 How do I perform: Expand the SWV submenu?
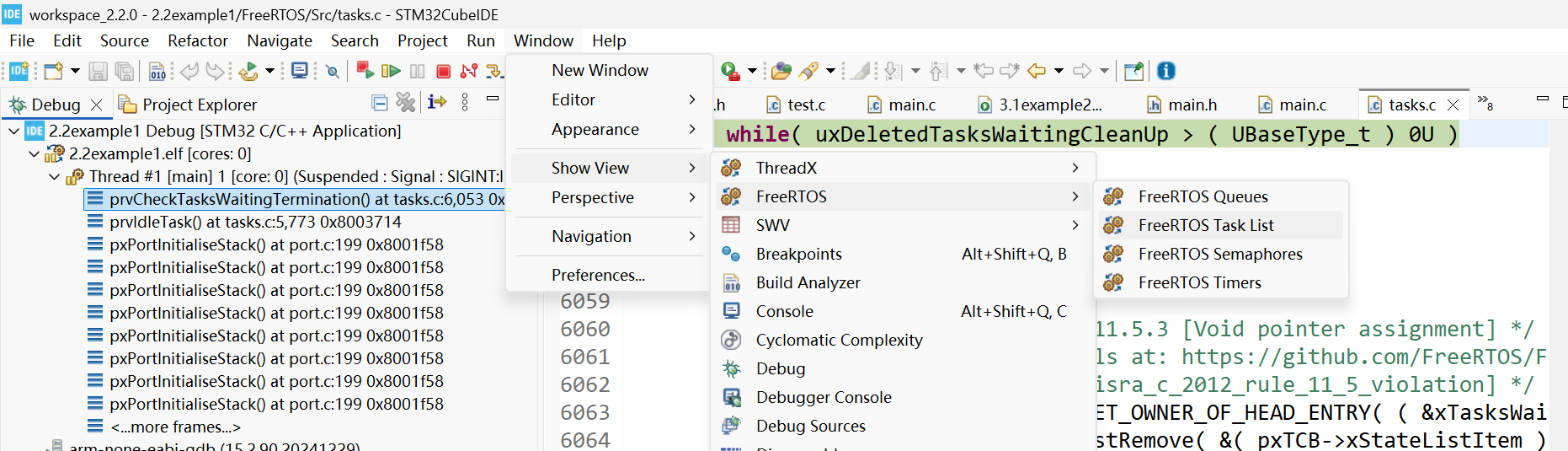(x=902, y=225)
